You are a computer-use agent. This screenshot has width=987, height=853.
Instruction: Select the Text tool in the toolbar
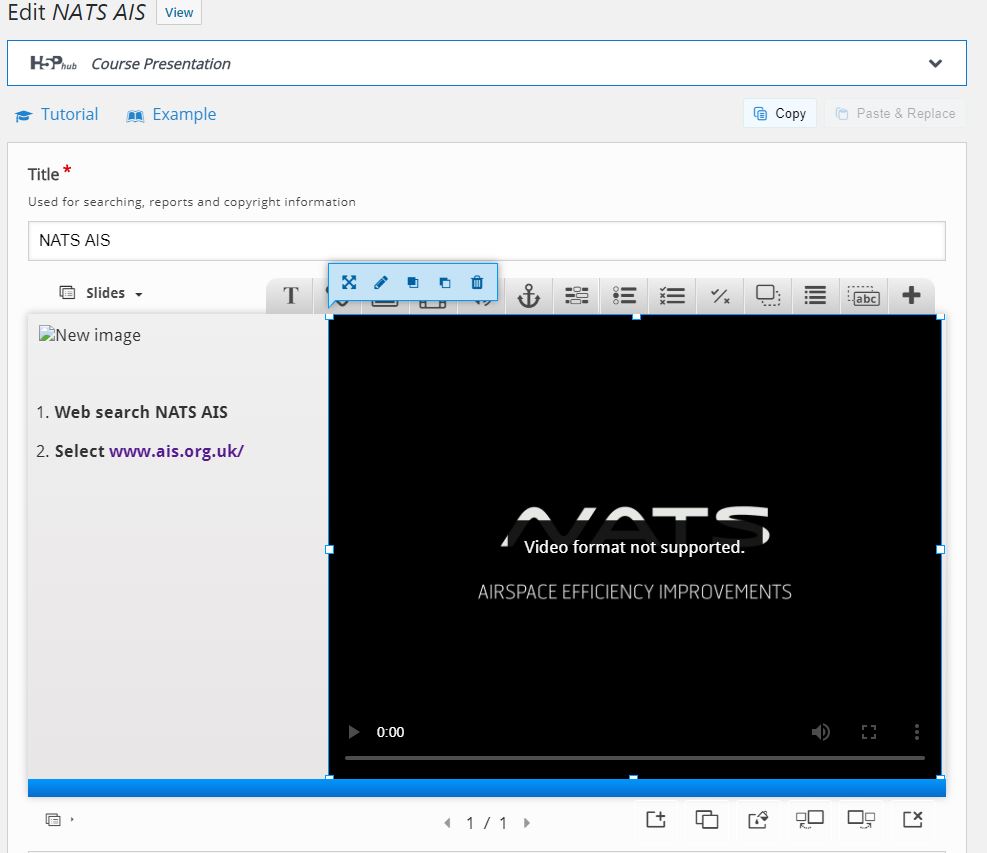coord(289,295)
